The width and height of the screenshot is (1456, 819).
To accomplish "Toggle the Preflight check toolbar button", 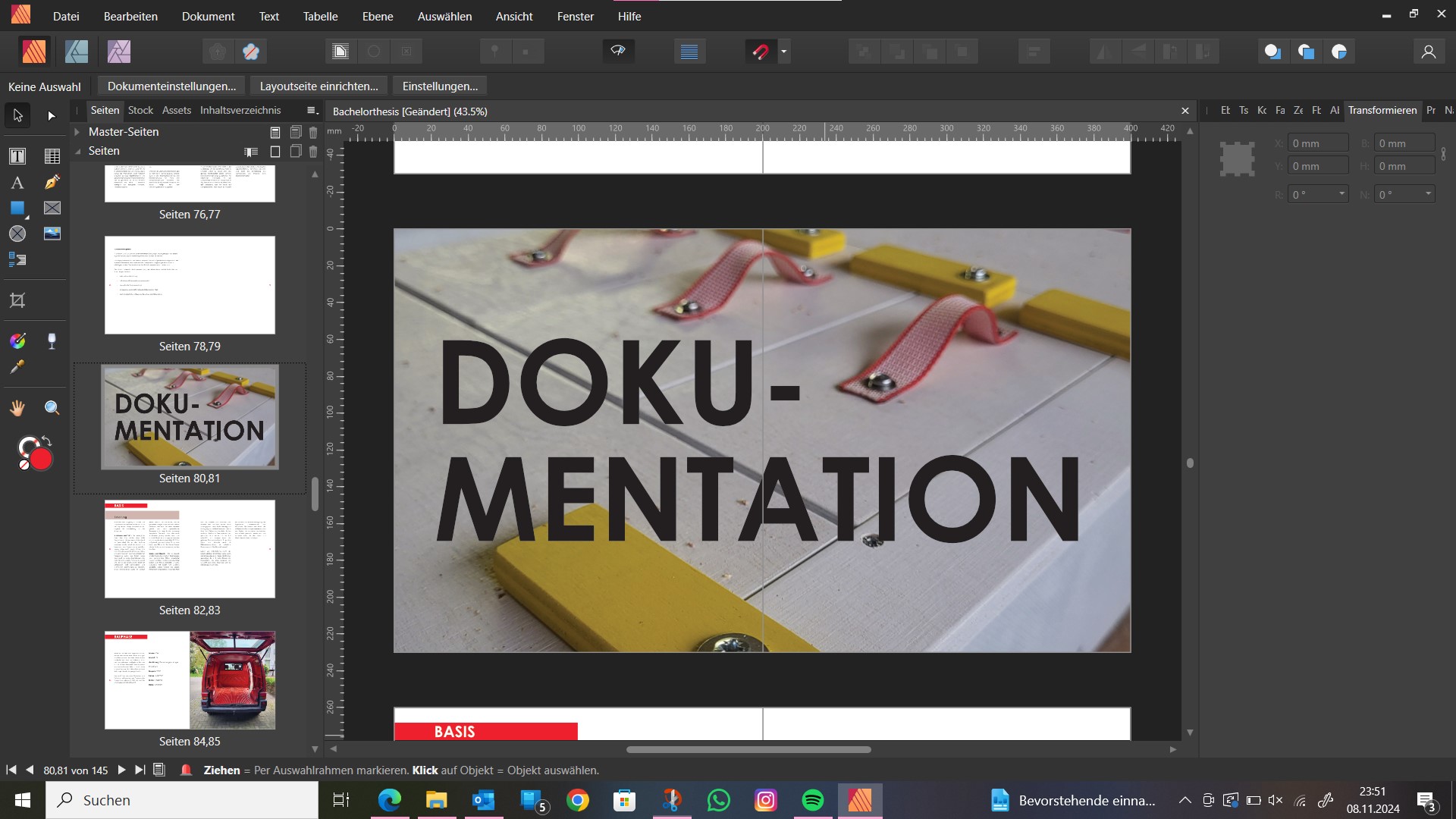I will (618, 51).
